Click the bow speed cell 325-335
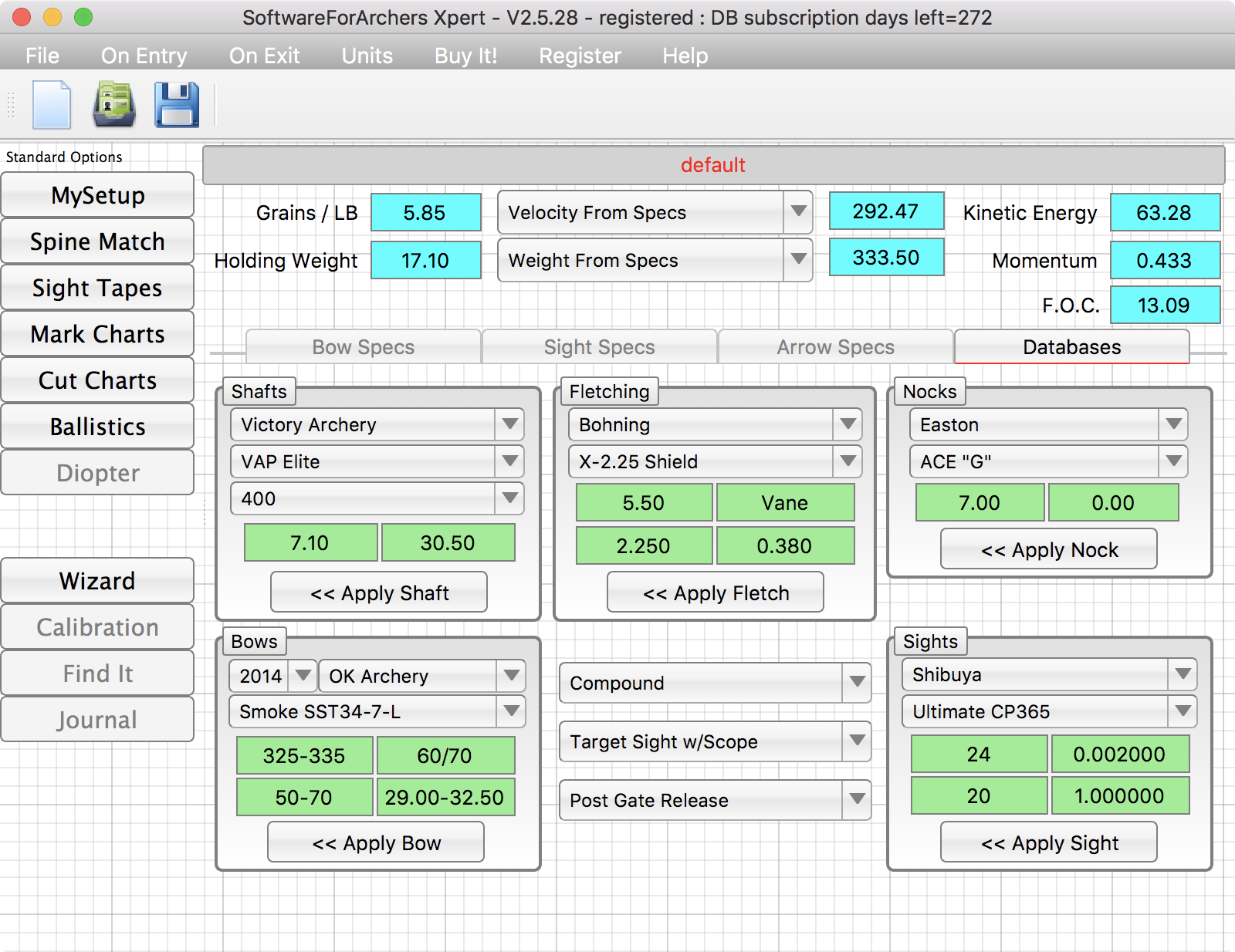The image size is (1235, 952). 304,755
